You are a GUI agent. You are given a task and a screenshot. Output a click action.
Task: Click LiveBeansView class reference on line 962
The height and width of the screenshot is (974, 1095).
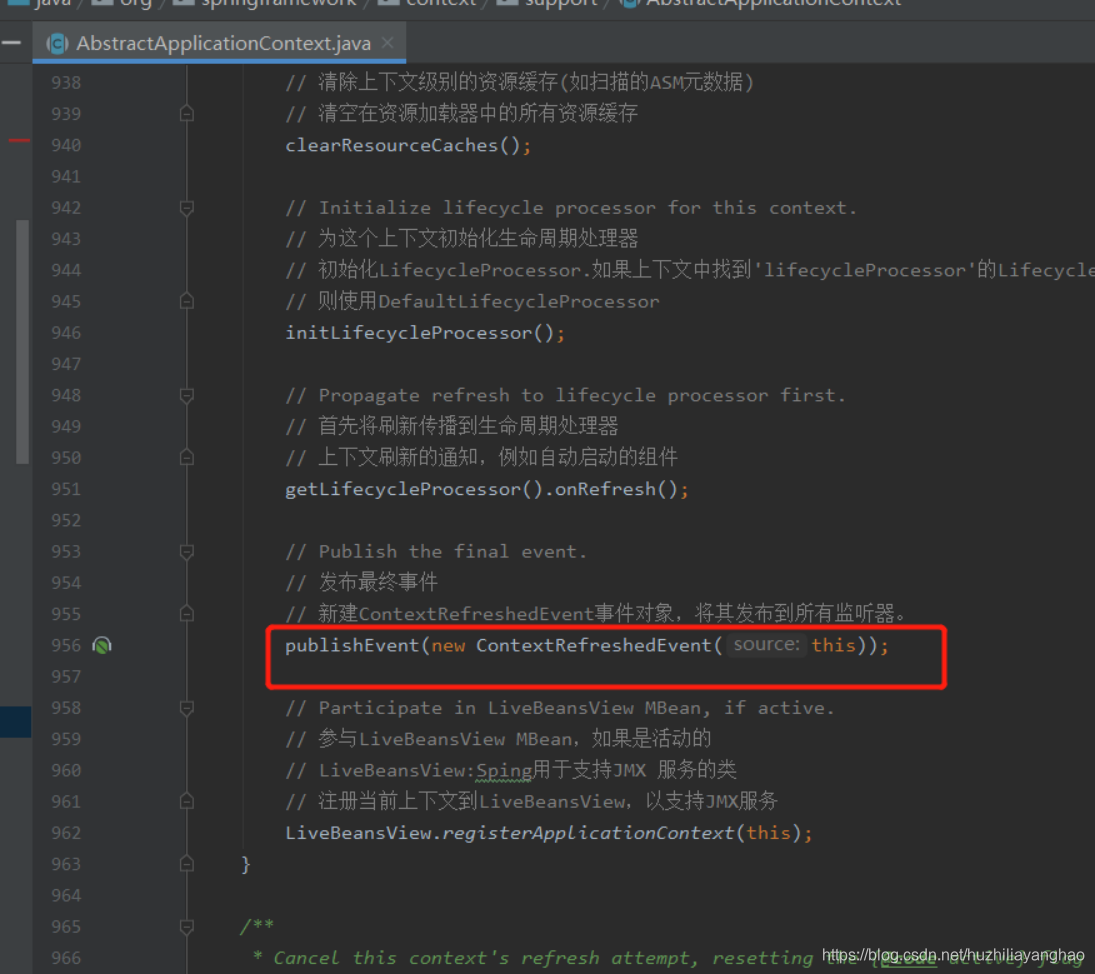tap(358, 833)
